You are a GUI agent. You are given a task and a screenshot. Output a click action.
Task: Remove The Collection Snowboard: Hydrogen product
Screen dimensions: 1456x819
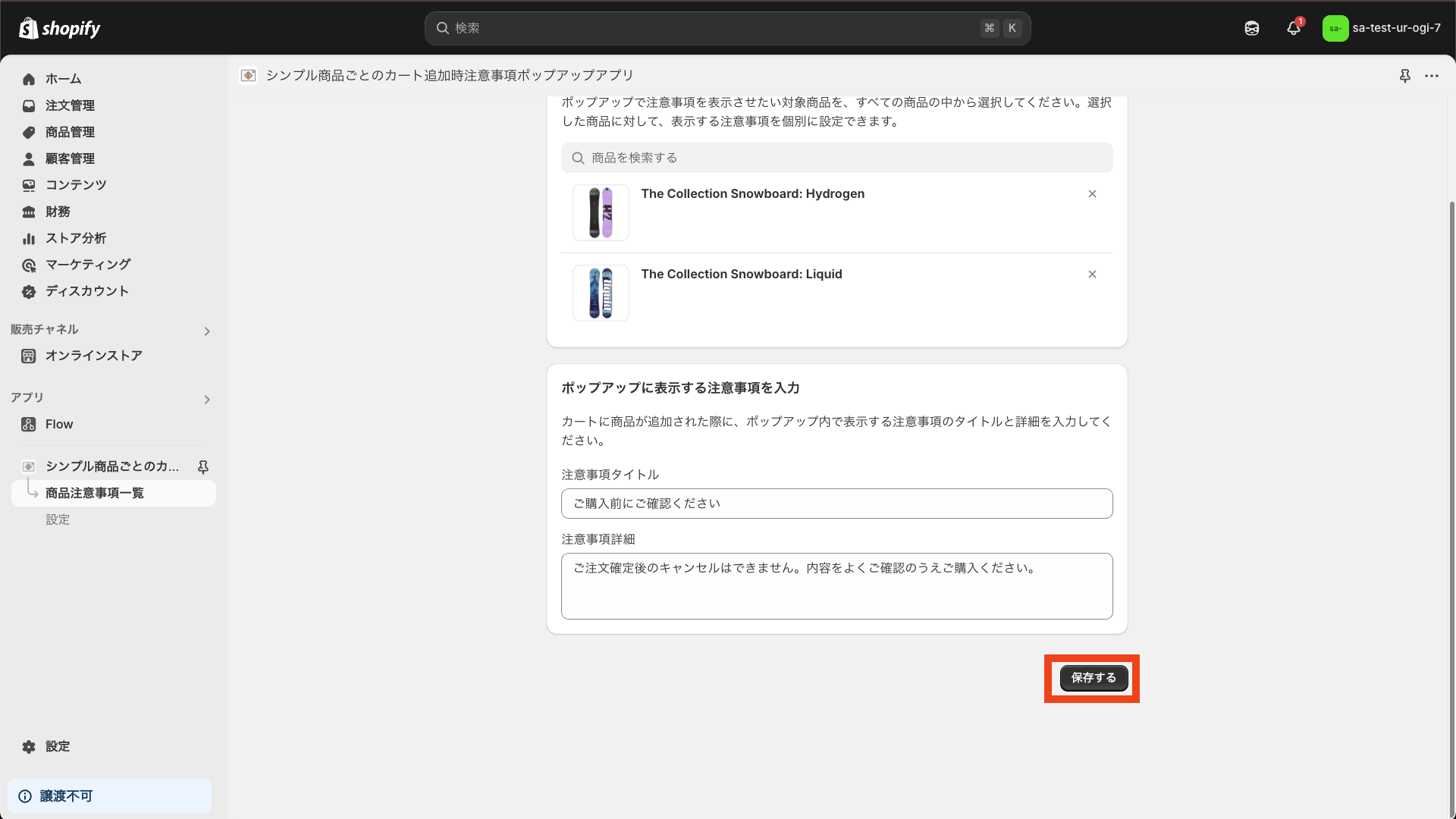click(x=1092, y=193)
